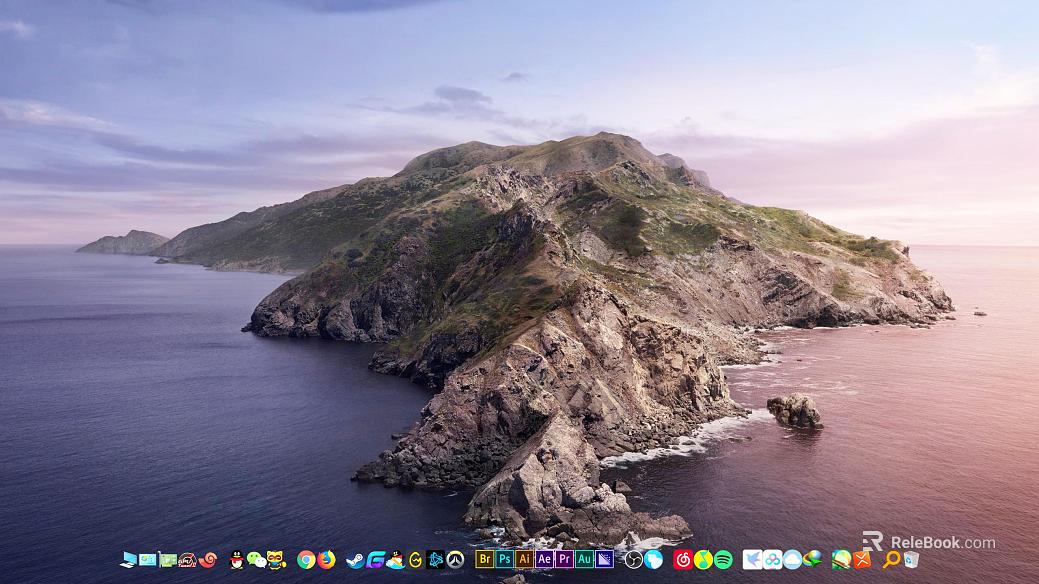1039x584 pixels.
Task: Open the Recycle Bin
Action: (x=910, y=559)
